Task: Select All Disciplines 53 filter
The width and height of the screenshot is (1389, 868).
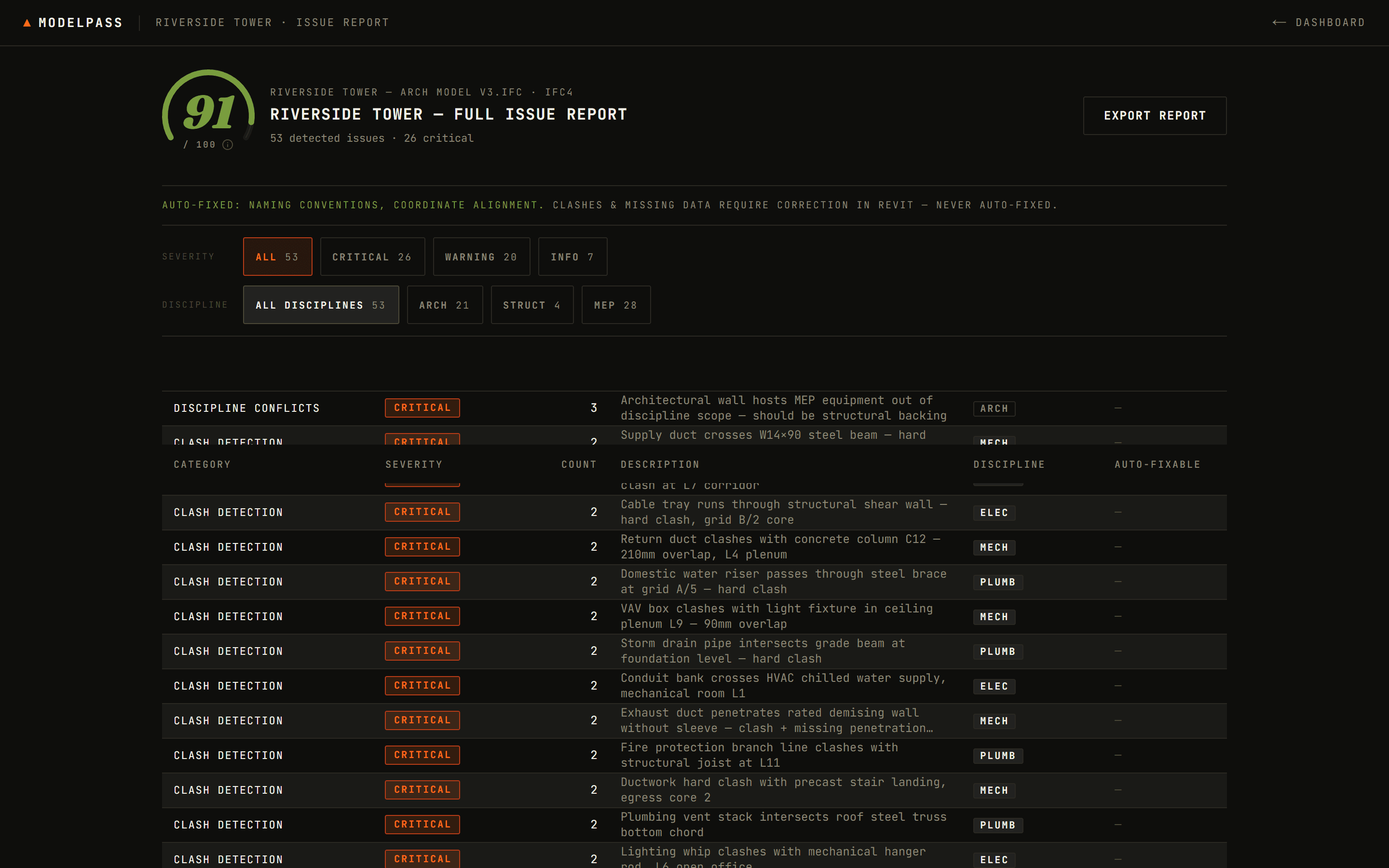Action: pyautogui.click(x=321, y=305)
